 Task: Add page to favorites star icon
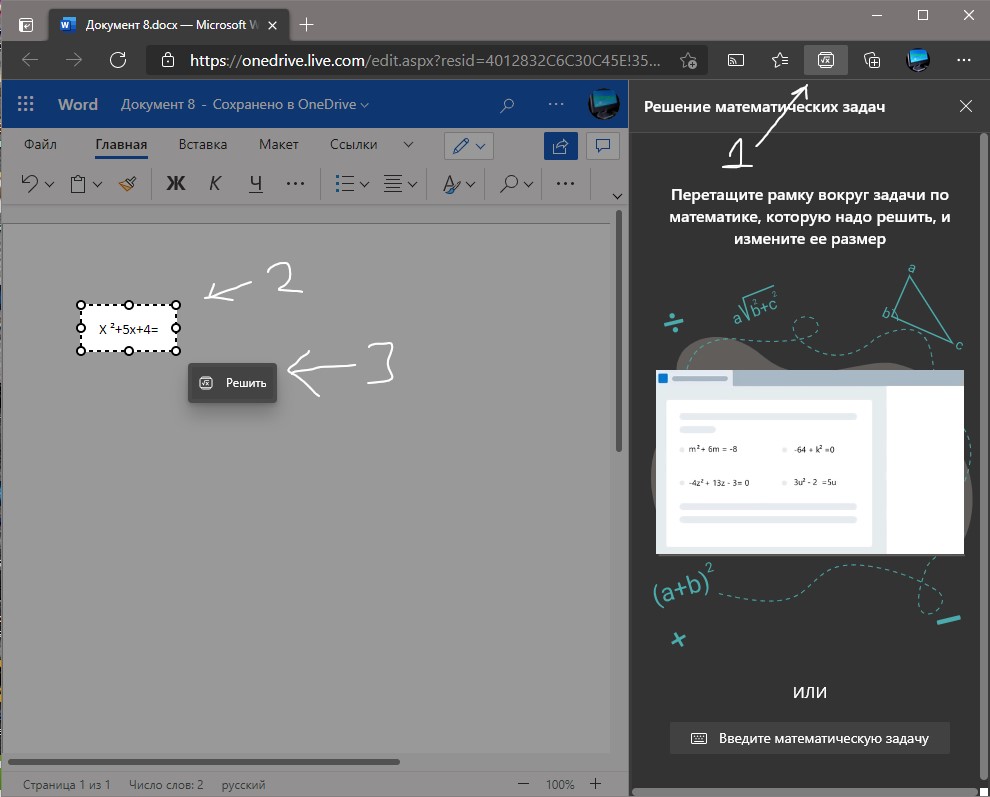tap(688, 61)
